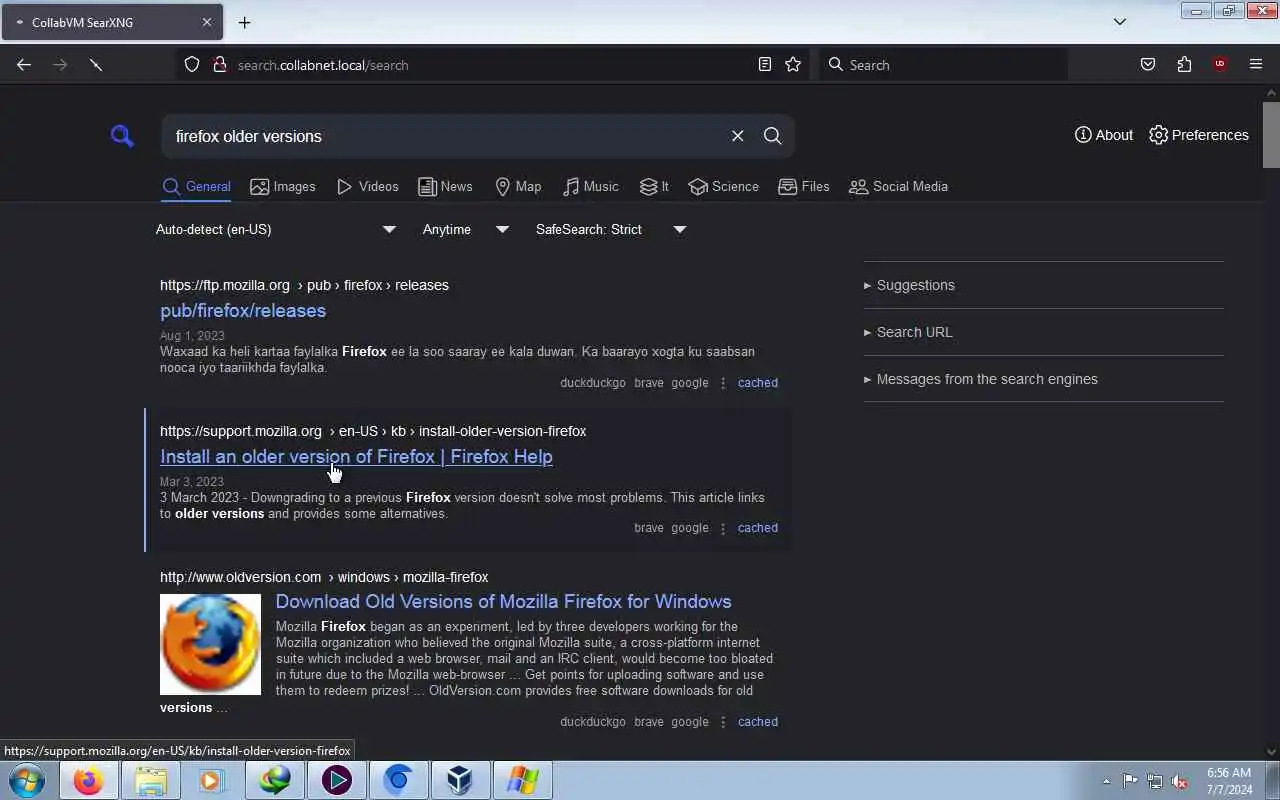This screenshot has height=800, width=1280.
Task: Open Download Old Versions of Mozilla Firefox result
Action: [x=503, y=601]
